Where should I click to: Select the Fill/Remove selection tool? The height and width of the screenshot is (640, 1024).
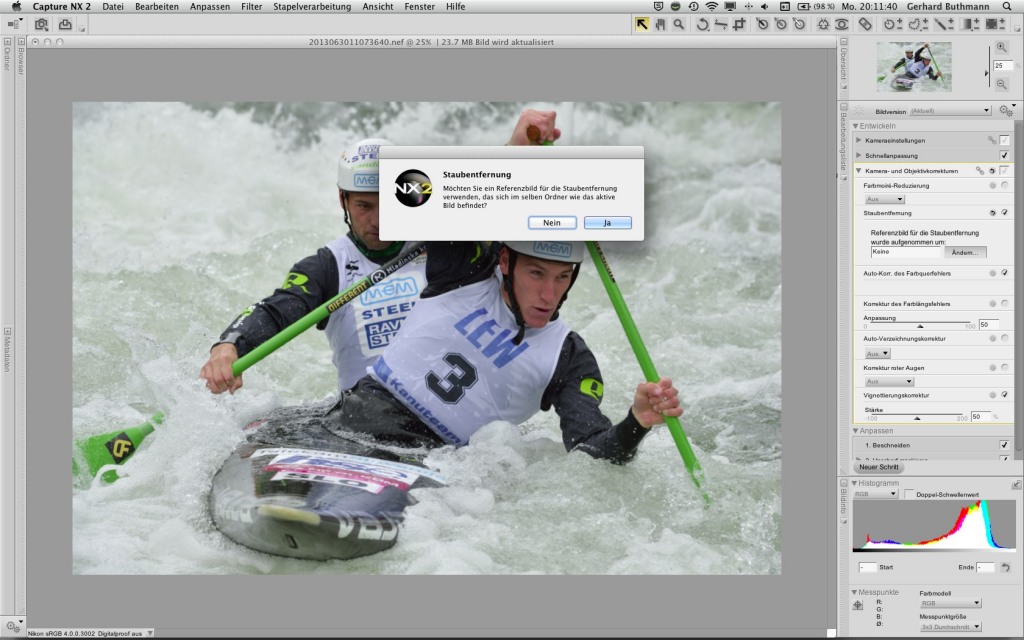click(x=995, y=24)
